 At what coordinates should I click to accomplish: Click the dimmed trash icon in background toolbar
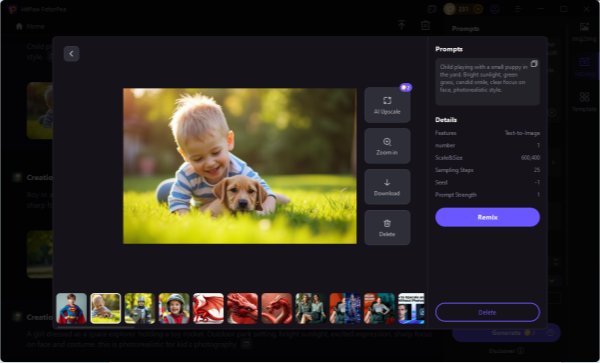(425, 25)
